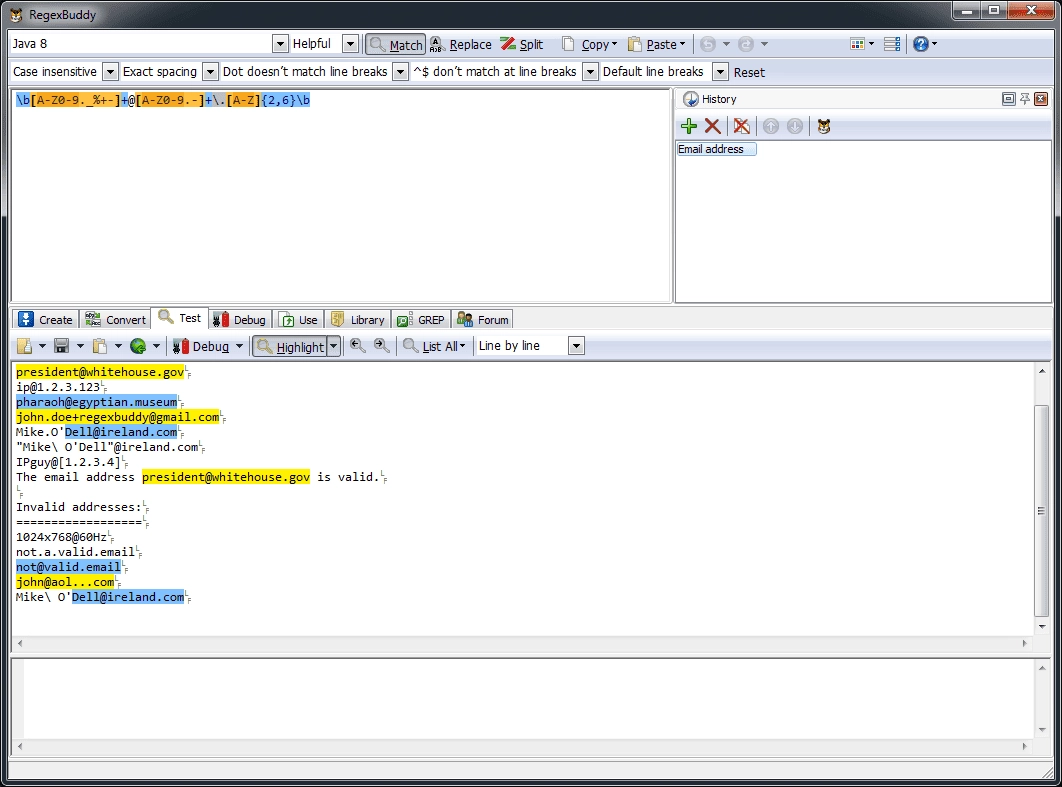Click the Reset button

tap(749, 72)
